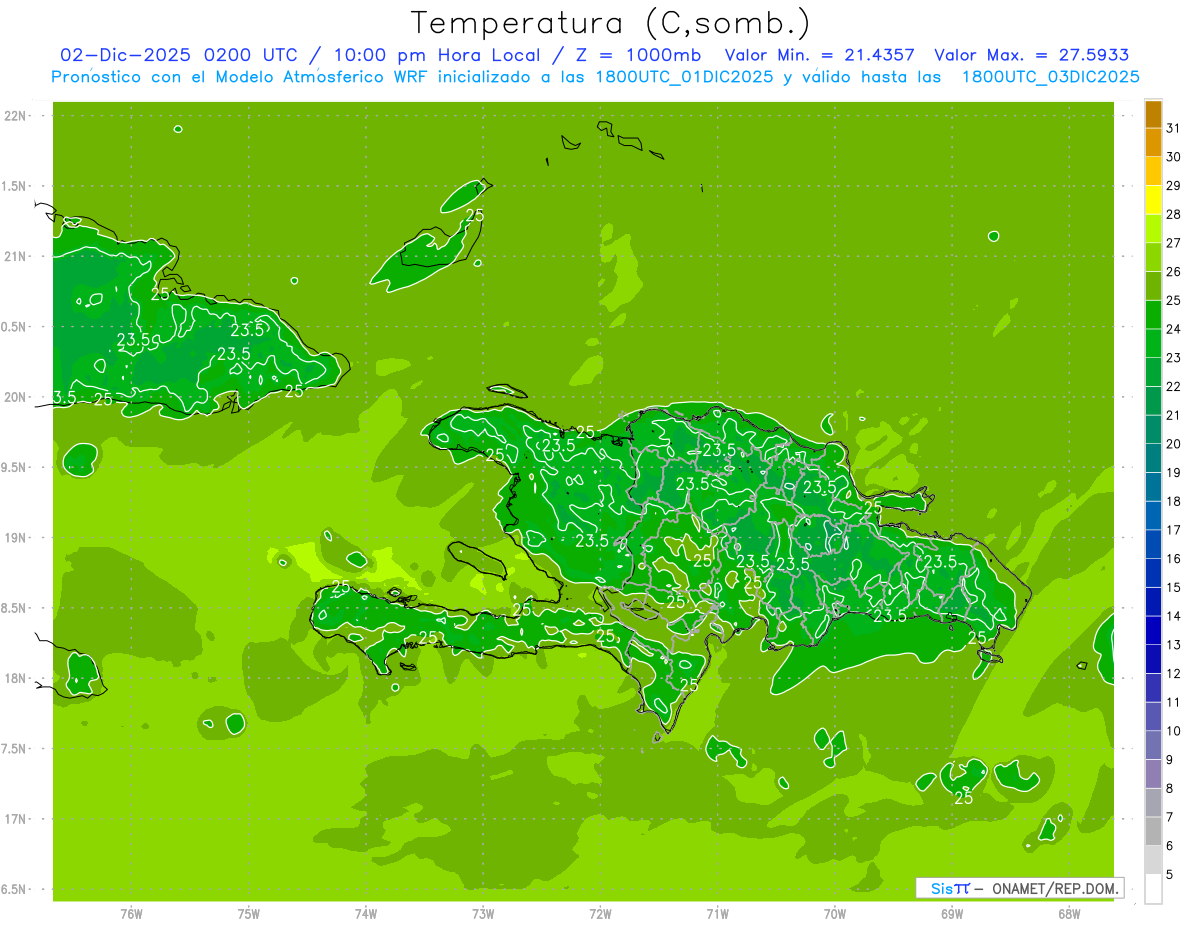Click the "69W" longitude axis label
Viewport: 1200px width, 927px height.
click(x=952, y=914)
